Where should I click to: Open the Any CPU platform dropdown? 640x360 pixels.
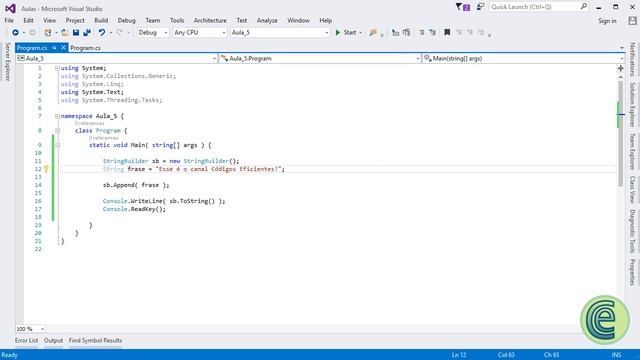200,32
